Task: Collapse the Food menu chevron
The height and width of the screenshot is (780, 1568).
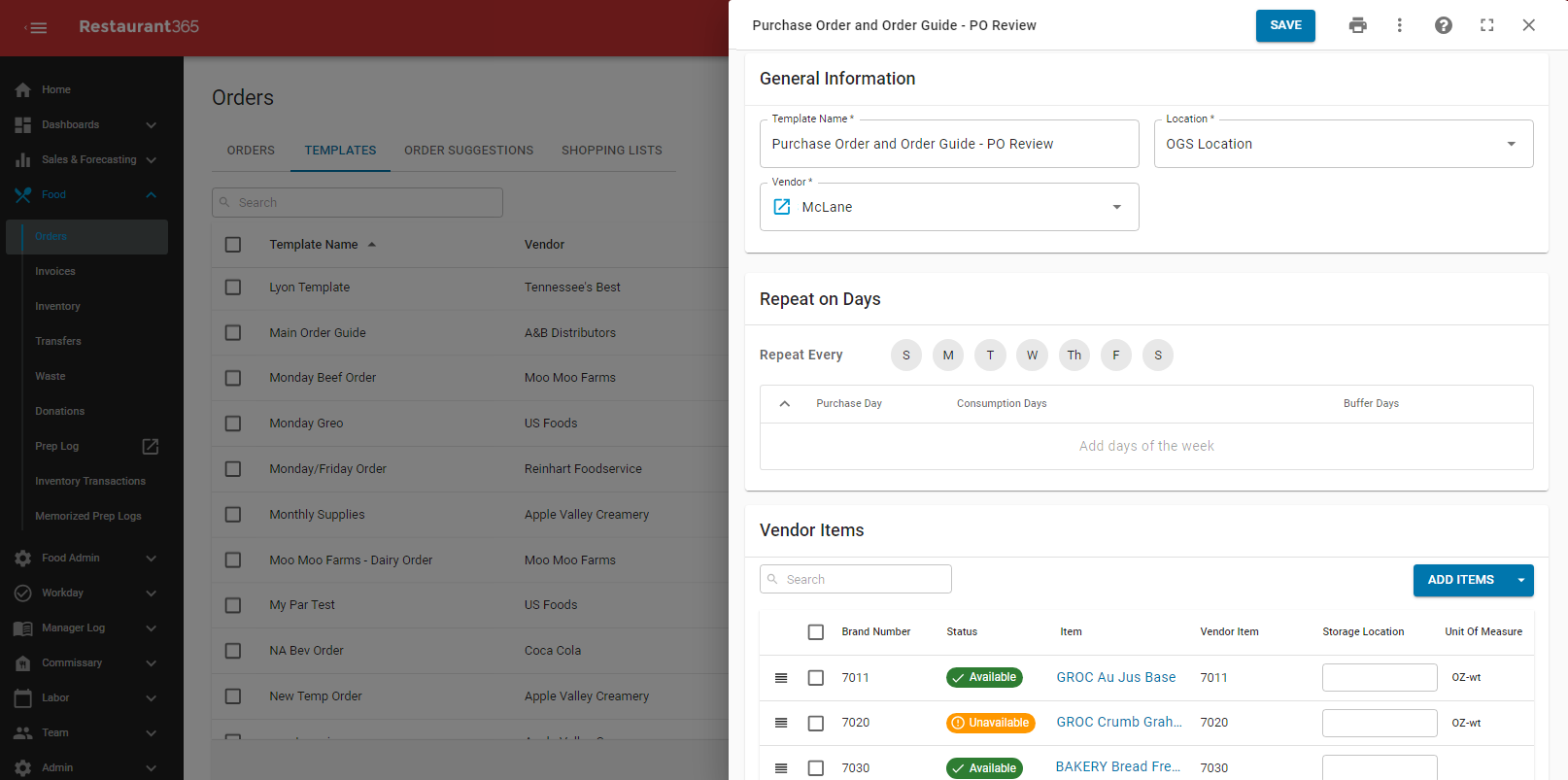Action: click(151, 194)
